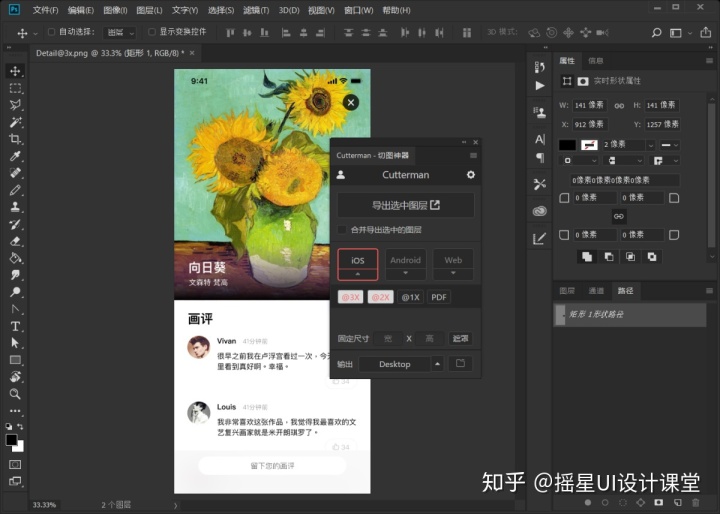
Task: Enable 合并导出选中的图层 checkbox
Action: coord(342,230)
